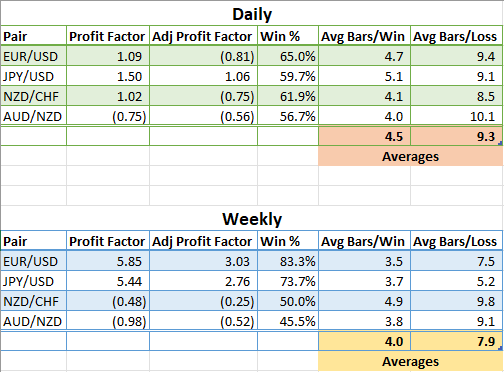Click the Weekly average 4.0 yellow cell
Viewport: 504px width, 372px height.
[365, 341]
